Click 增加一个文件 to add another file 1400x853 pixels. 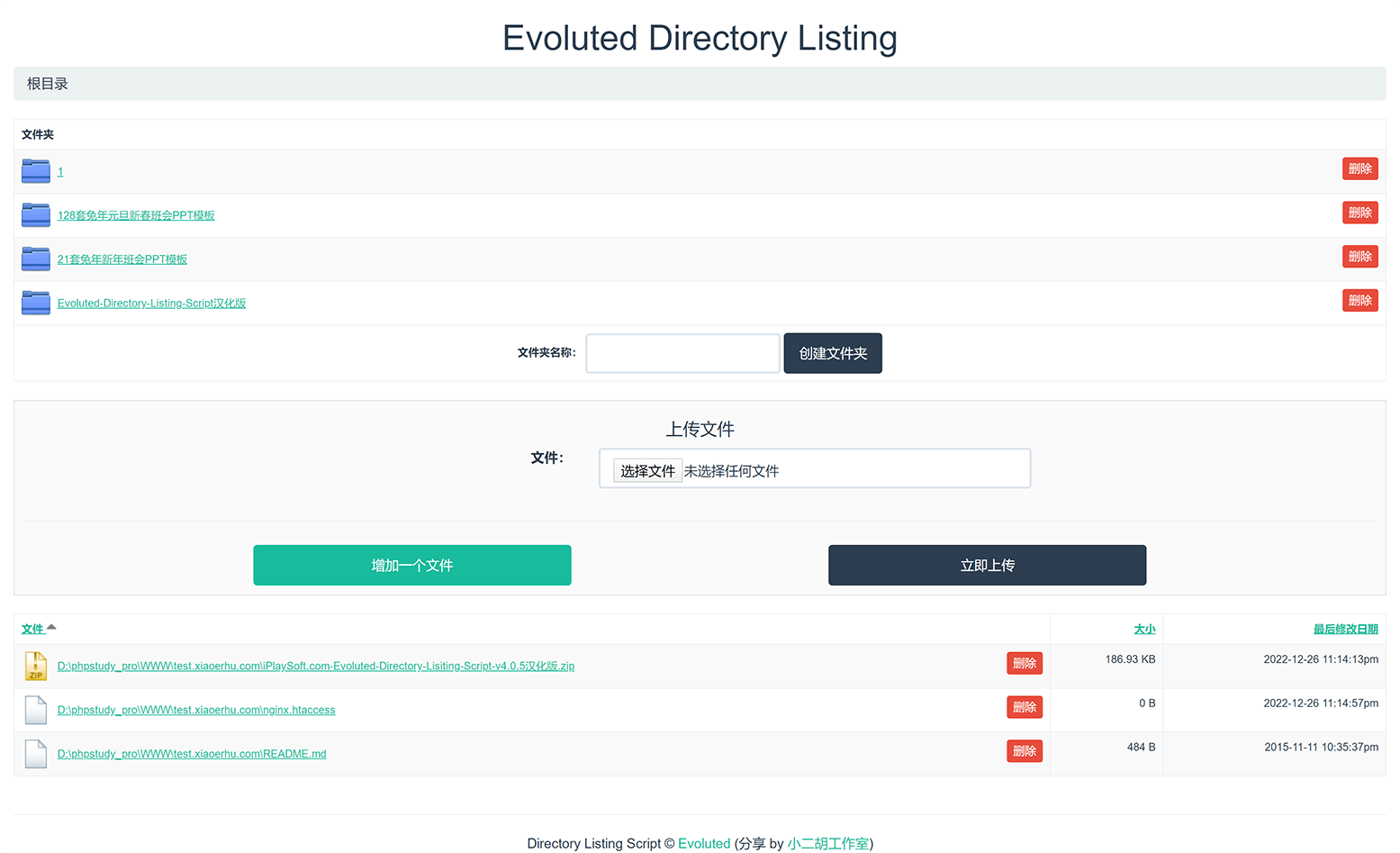(x=412, y=566)
